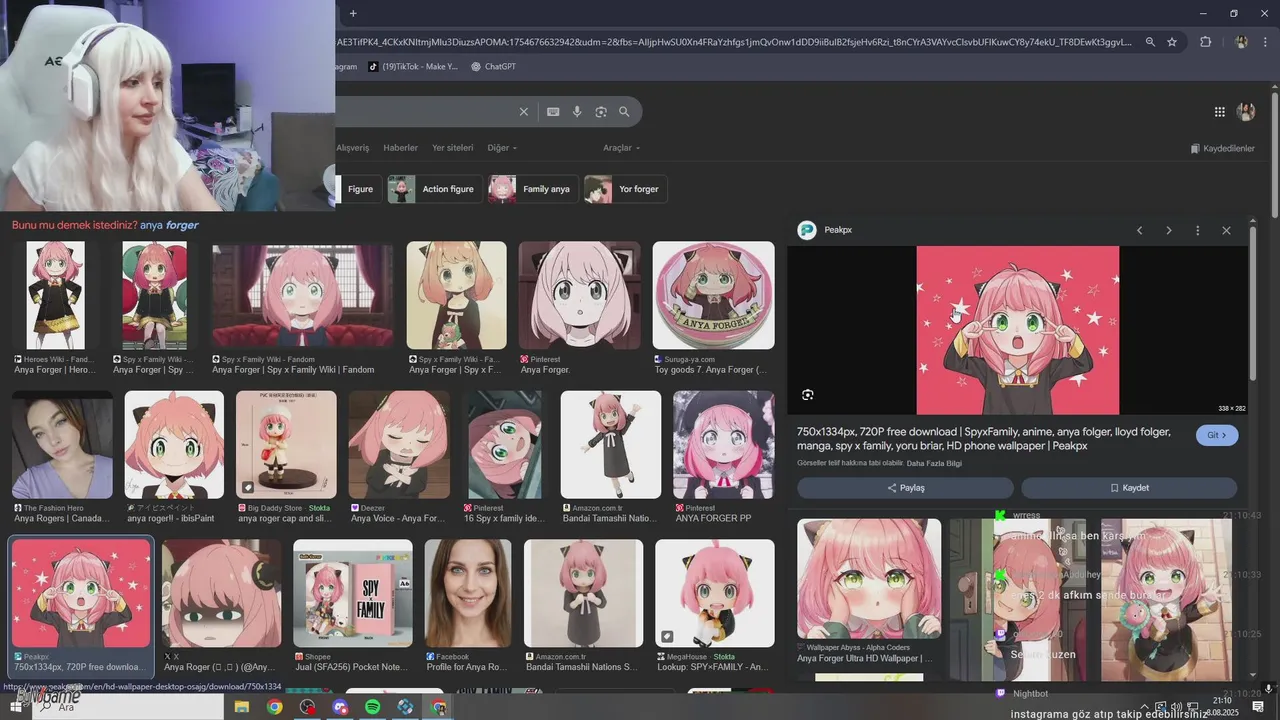Open the Deezer Anya Voice thumbnail

pyautogui.click(x=399, y=444)
